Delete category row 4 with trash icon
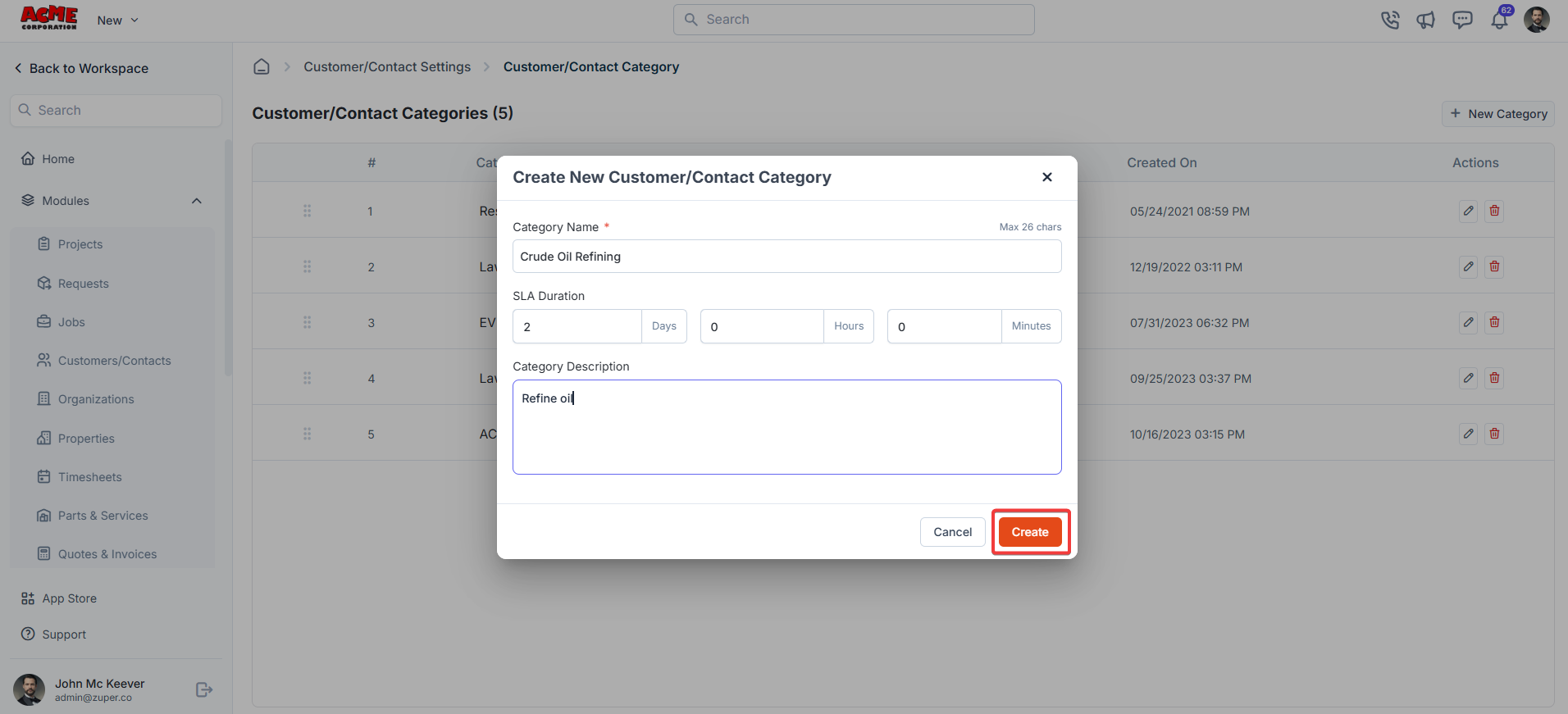 click(x=1495, y=378)
